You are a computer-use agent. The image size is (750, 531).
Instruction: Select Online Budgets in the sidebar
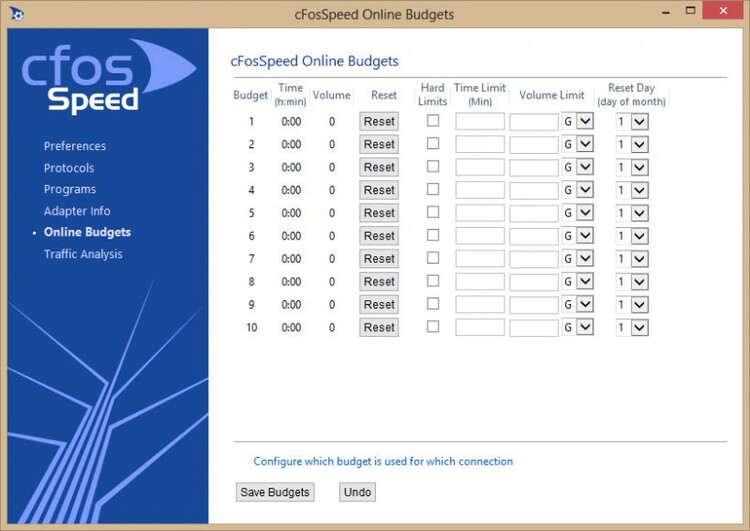[x=87, y=232]
